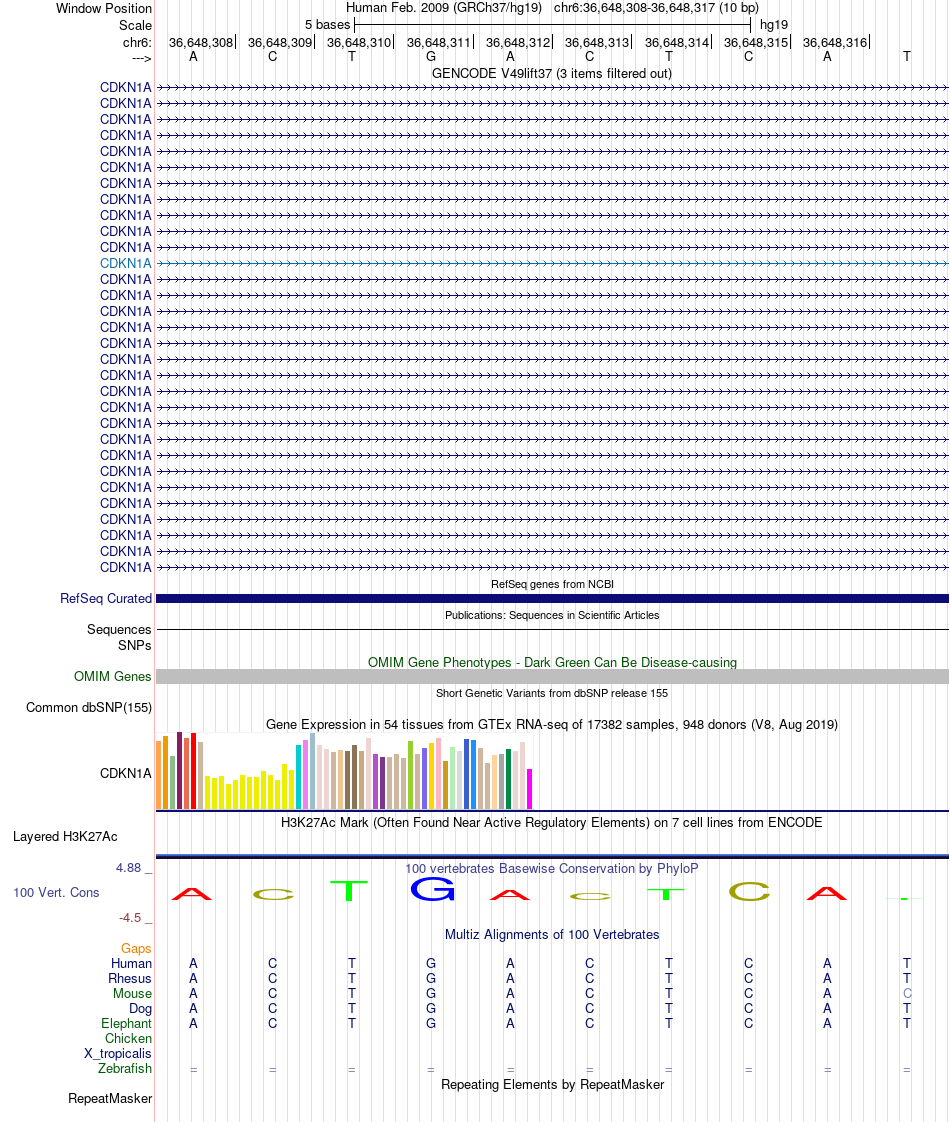Open 'OMIM Gene Phenotypes' green track title

(x=552, y=662)
